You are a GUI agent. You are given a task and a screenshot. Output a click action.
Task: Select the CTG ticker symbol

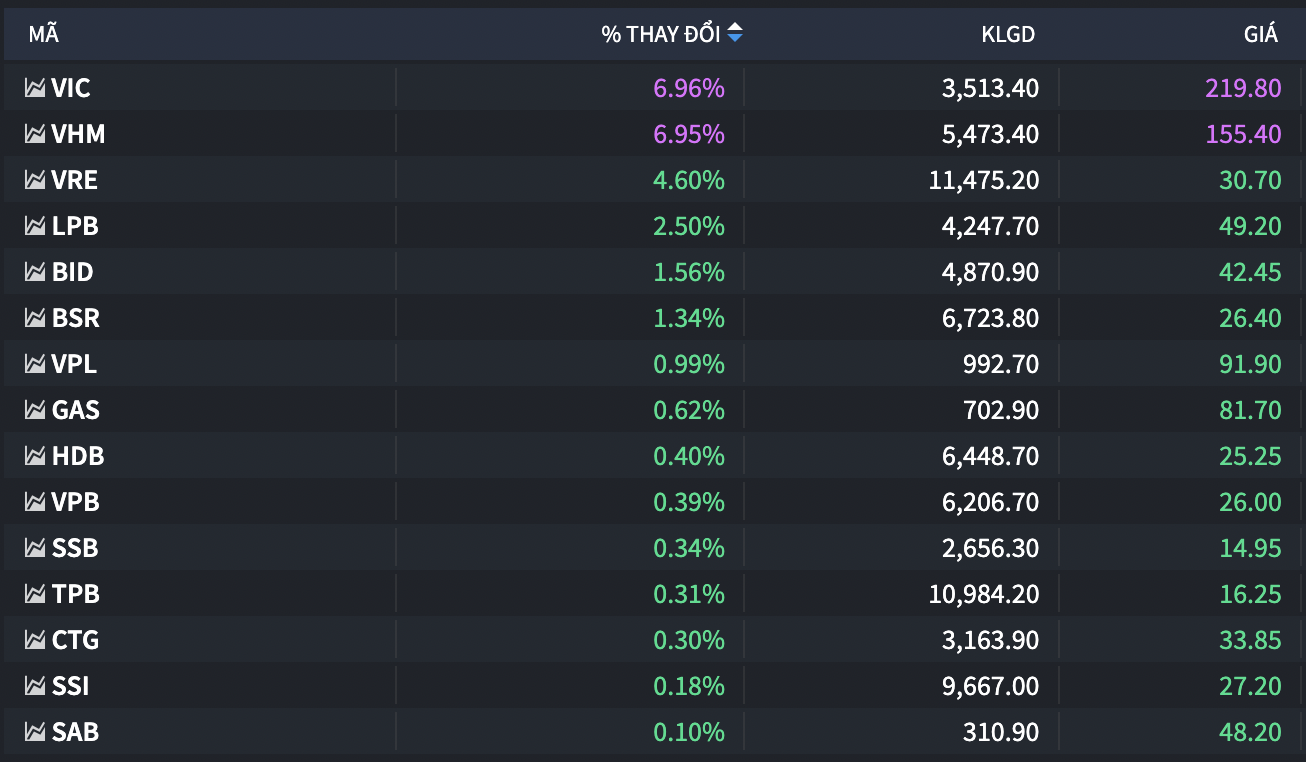pos(76,640)
